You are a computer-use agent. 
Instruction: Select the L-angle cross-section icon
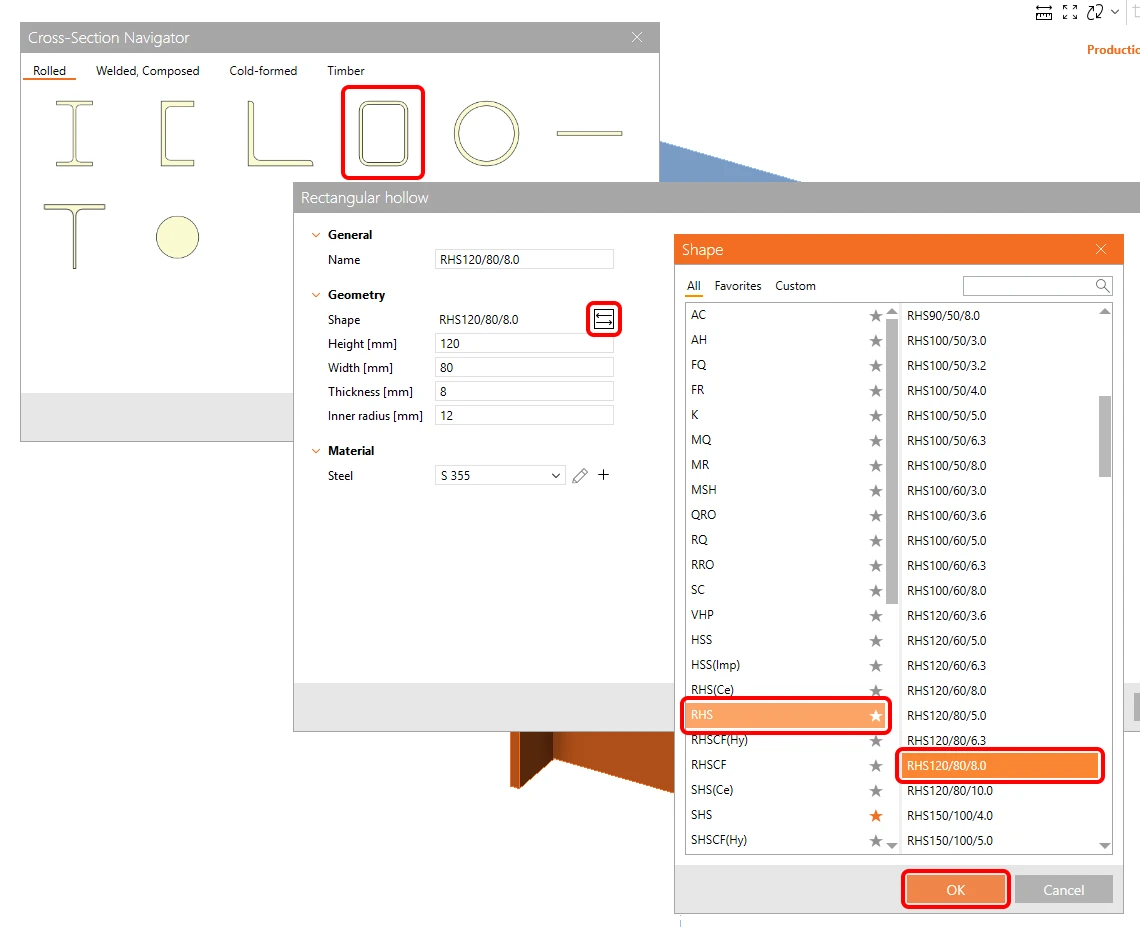click(280, 133)
